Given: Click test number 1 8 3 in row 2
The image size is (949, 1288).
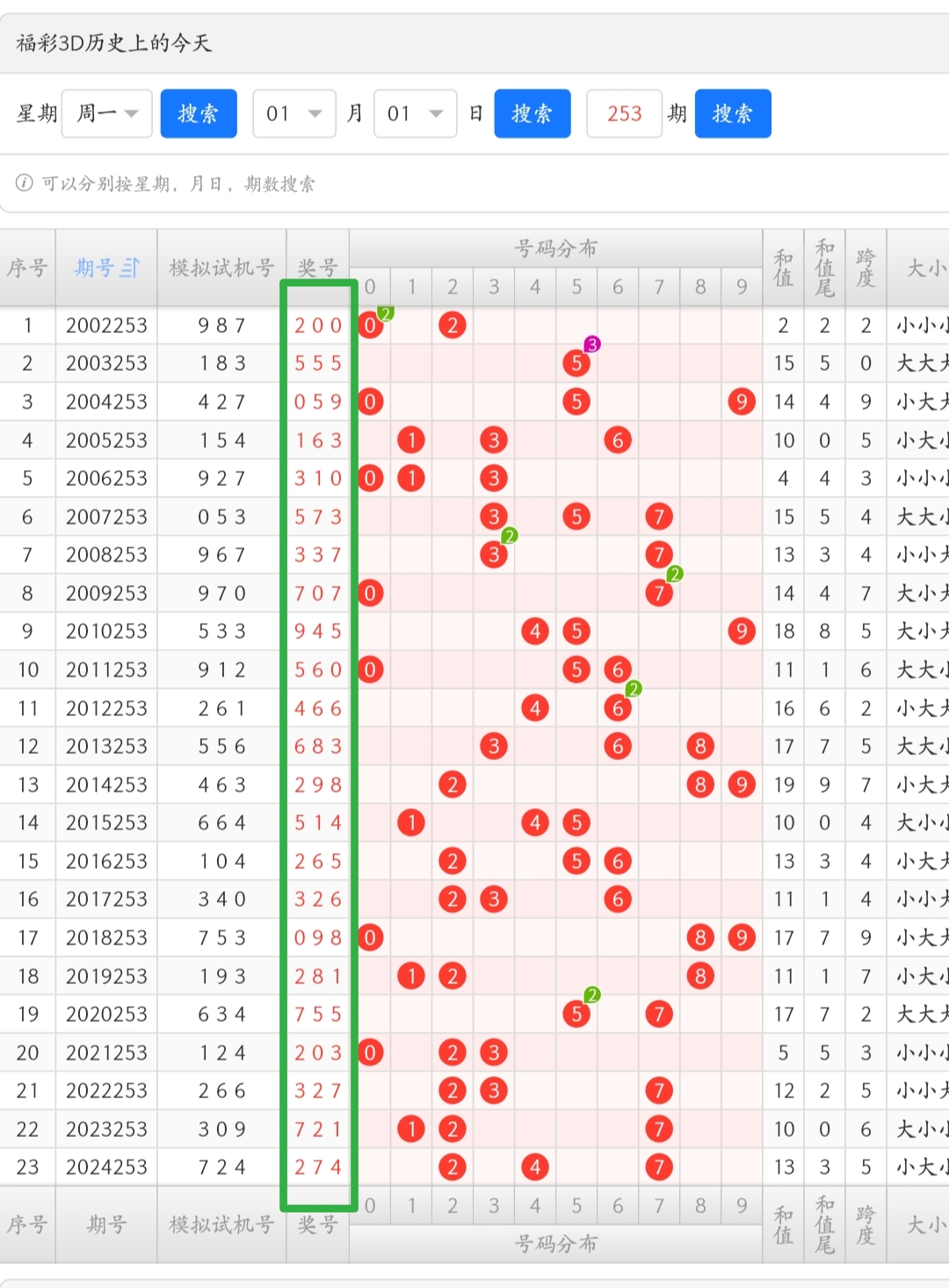Looking at the screenshot, I should (x=221, y=363).
